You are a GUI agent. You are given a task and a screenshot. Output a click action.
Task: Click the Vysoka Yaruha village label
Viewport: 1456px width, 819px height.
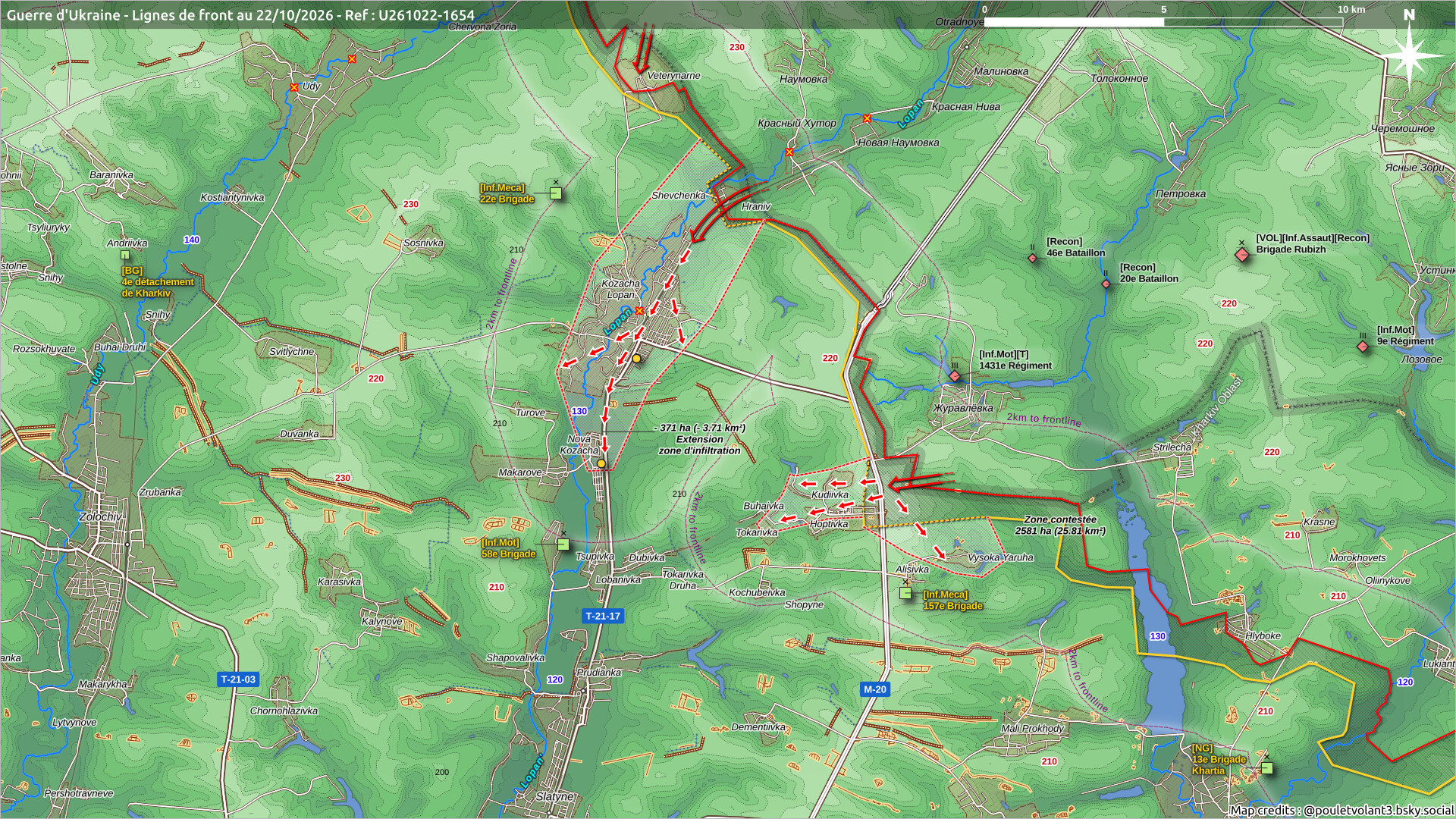pos(1001,557)
